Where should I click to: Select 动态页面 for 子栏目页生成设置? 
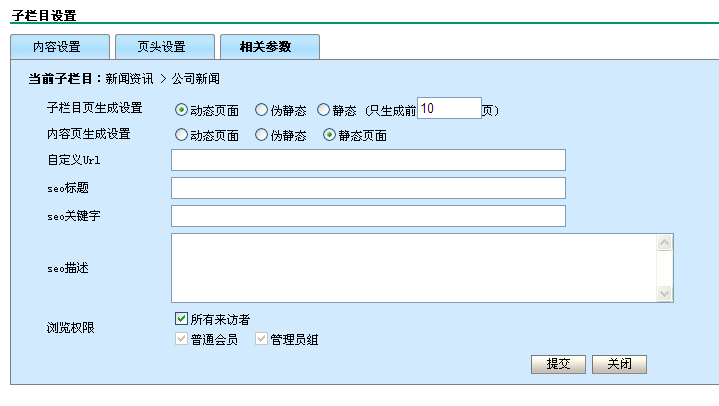point(181,110)
